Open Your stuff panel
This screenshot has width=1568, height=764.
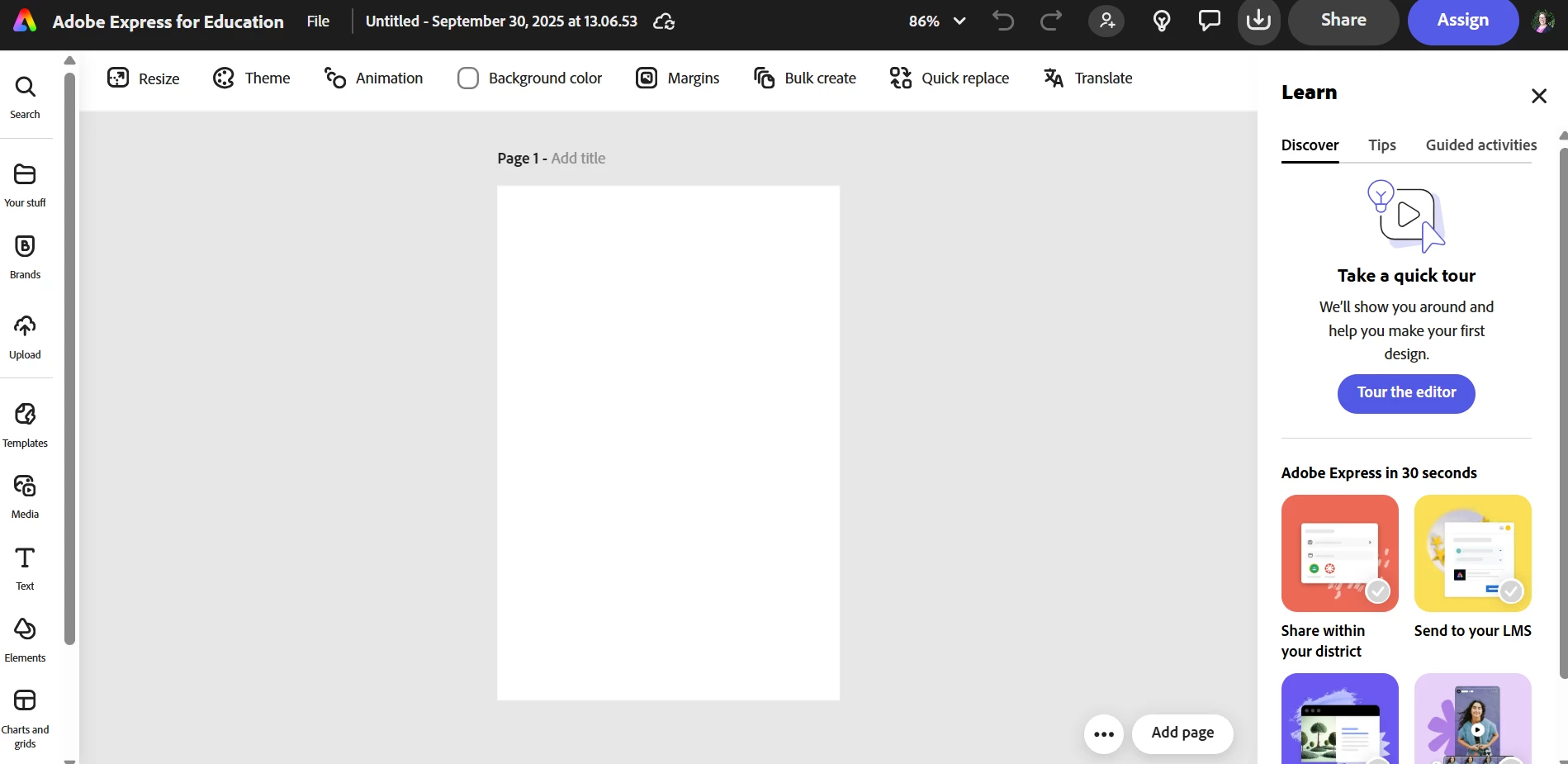[x=25, y=185]
